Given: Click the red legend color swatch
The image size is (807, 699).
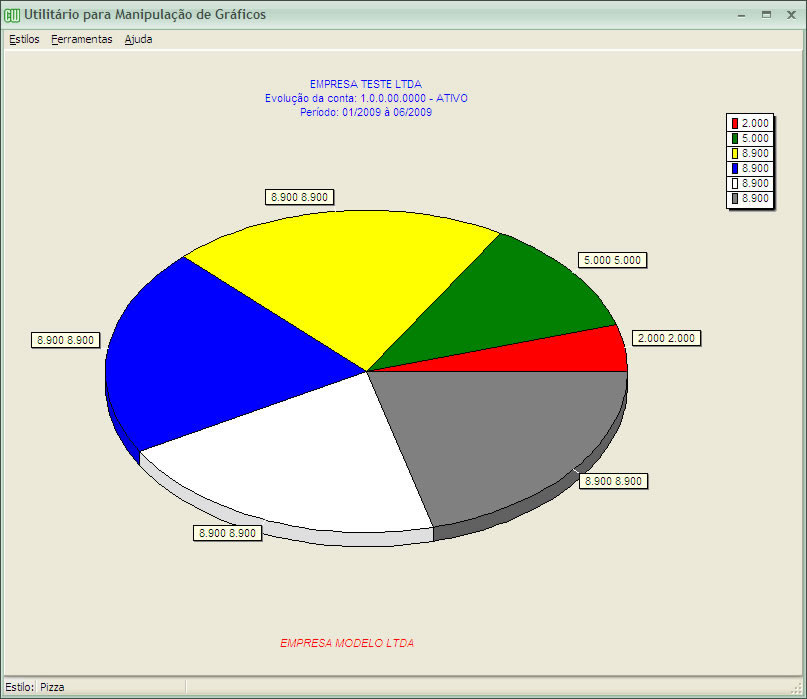Looking at the screenshot, I should point(735,124).
